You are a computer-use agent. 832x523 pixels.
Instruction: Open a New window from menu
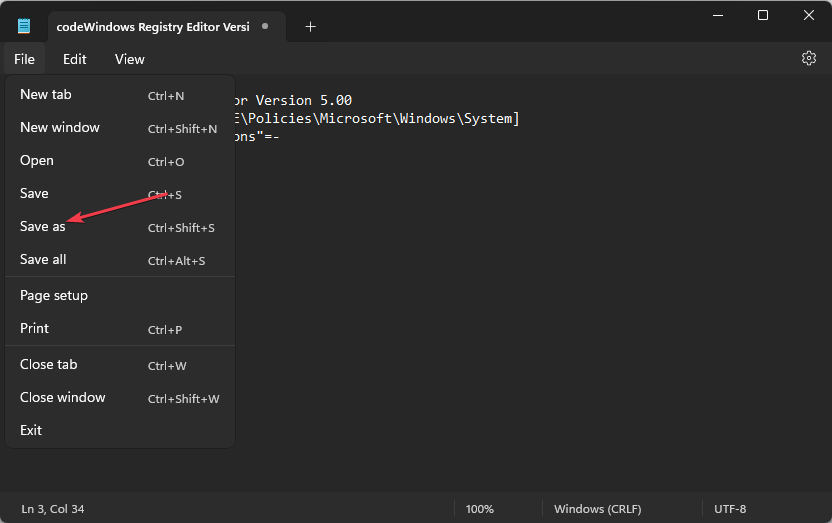coord(60,128)
